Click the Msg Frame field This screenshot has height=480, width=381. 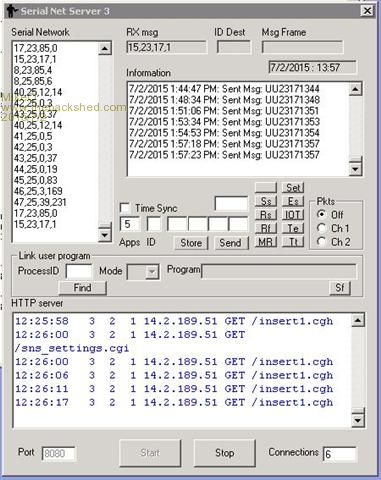tap(302, 47)
